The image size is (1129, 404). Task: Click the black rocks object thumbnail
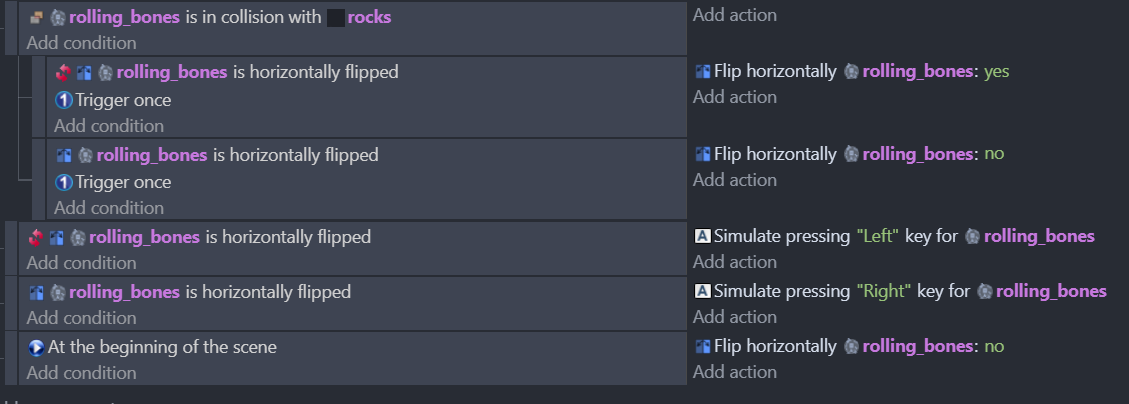[336, 18]
